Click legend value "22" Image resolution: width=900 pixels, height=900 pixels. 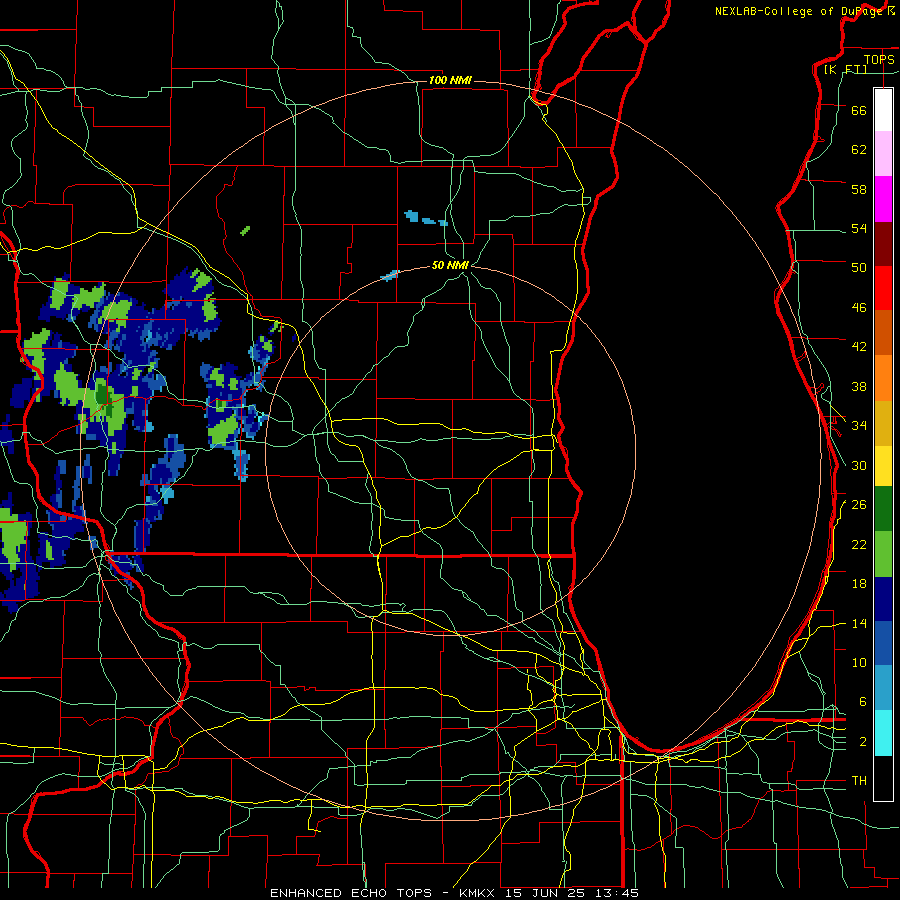point(859,545)
